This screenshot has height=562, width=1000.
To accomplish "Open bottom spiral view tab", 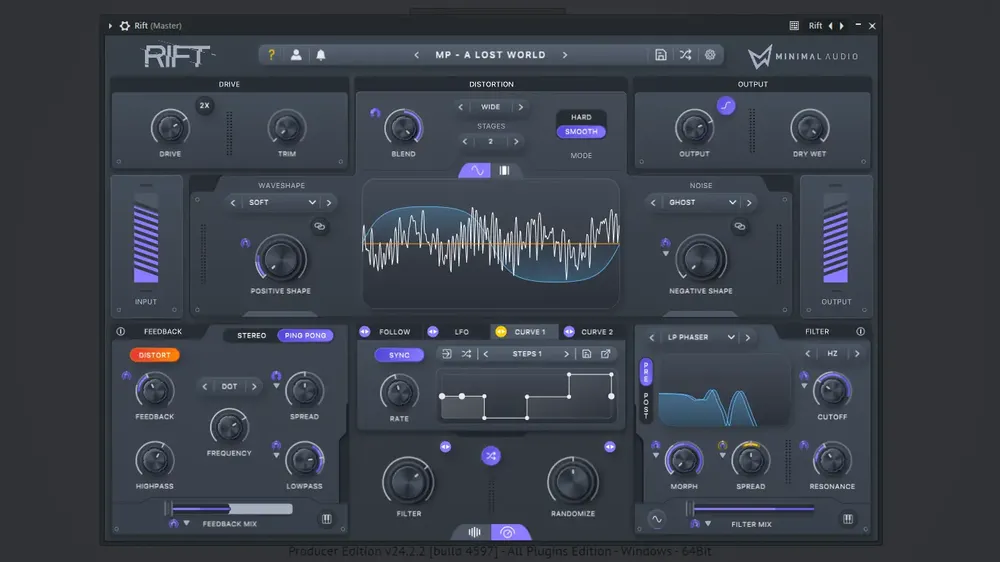I will [x=508, y=532].
